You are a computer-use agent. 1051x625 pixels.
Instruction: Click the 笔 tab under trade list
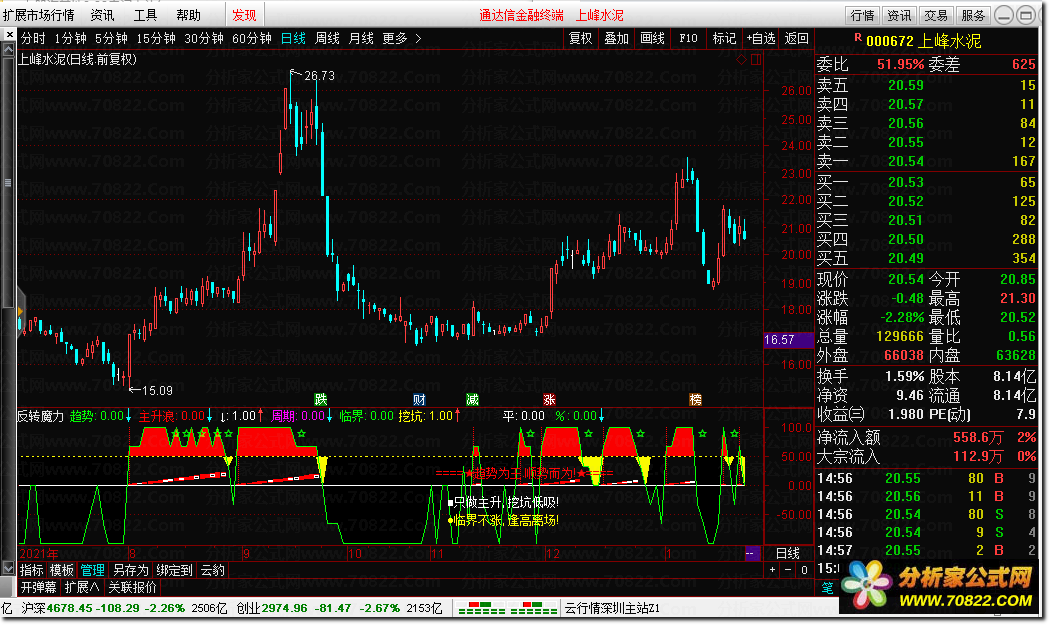[x=827, y=588]
